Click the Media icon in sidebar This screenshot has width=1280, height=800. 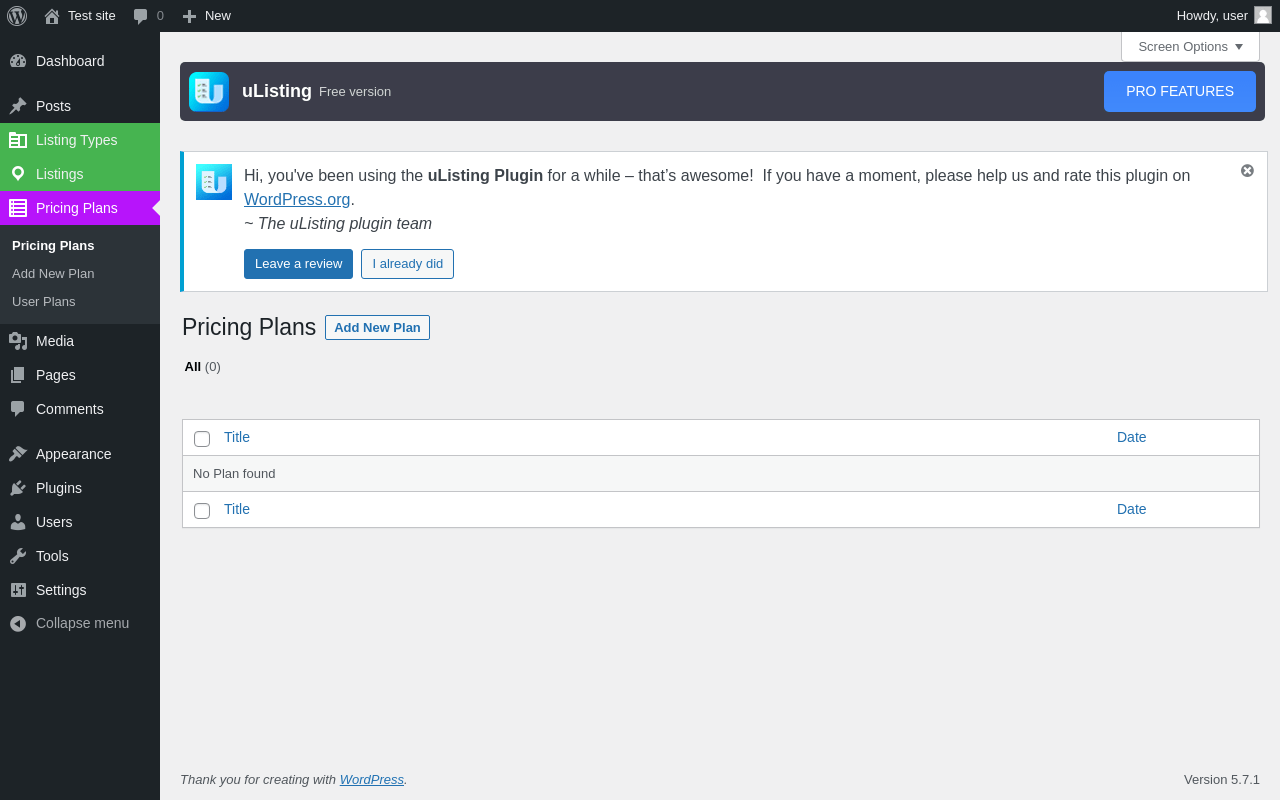(x=18, y=341)
